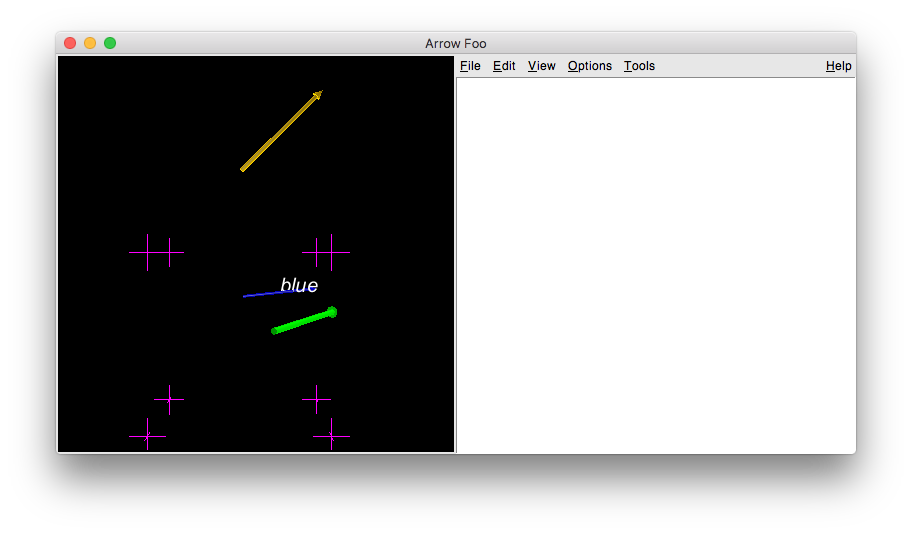The height and width of the screenshot is (534, 912).
Task: Minimize the Arrow Foo window
Action: (90, 43)
